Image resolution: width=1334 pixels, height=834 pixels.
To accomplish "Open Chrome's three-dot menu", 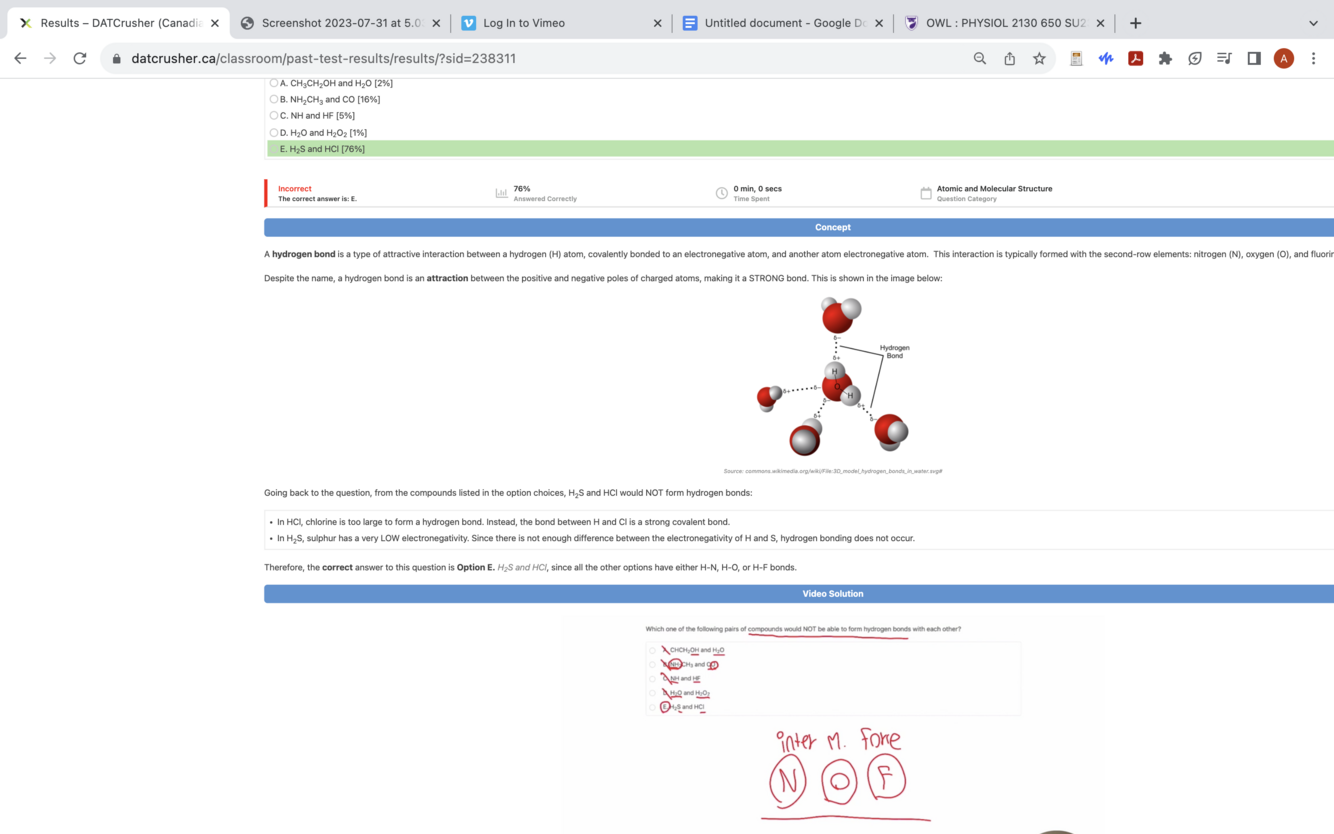I will [x=1314, y=58].
